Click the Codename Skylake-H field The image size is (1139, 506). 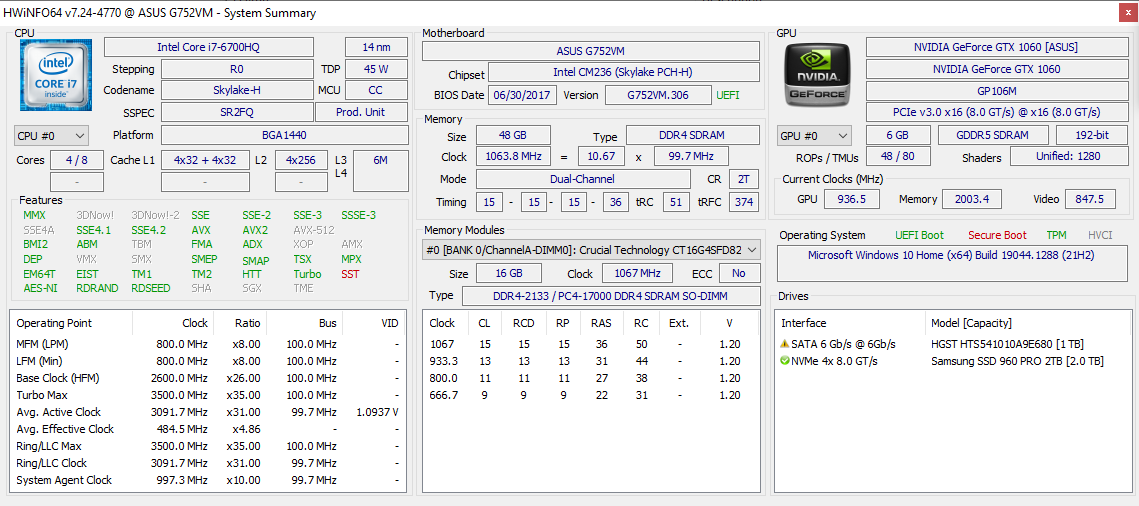[236, 90]
